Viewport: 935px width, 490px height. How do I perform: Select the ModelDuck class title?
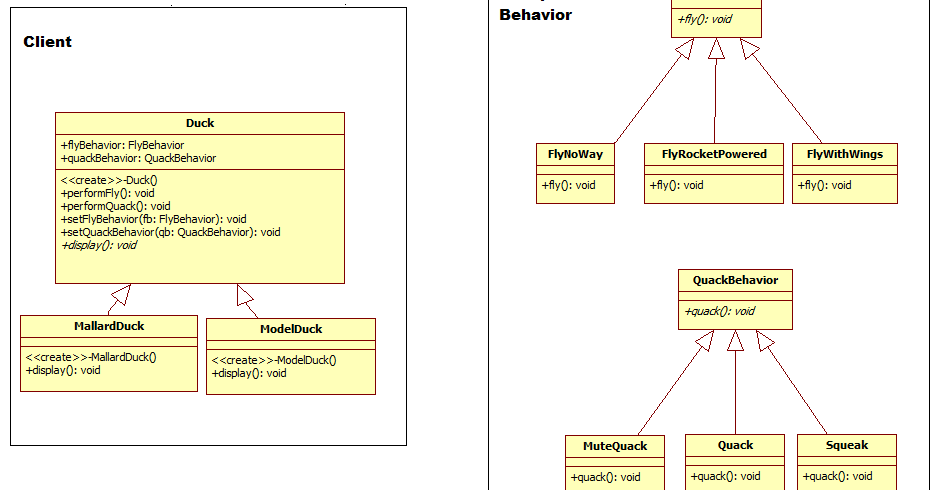(291, 329)
